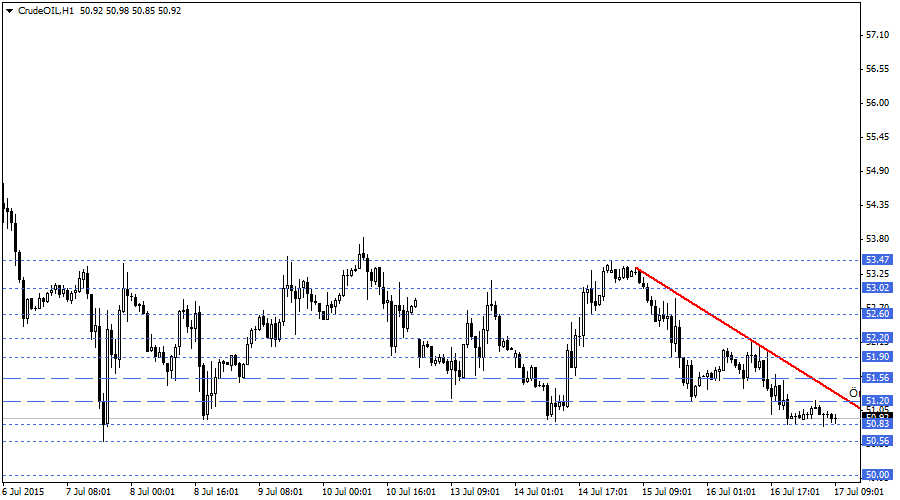Click the small circle marker above 51.20
This screenshot has width=900, height=500.
pyautogui.click(x=853, y=392)
